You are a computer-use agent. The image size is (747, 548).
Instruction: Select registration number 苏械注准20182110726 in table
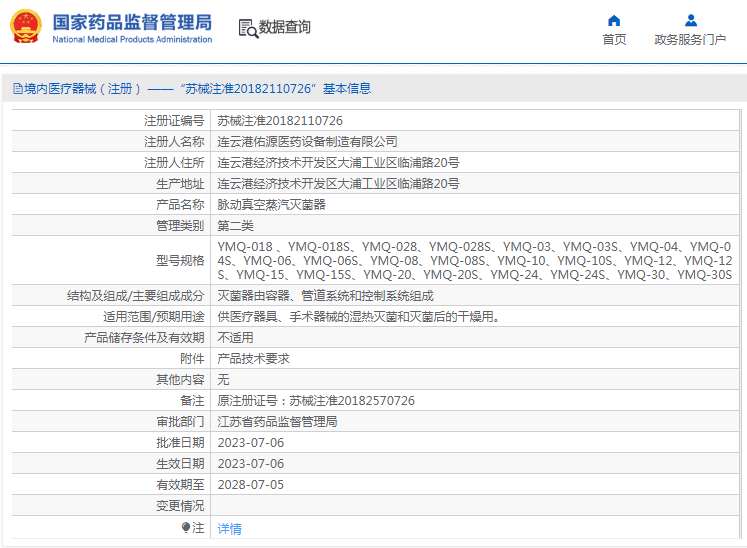pyautogui.click(x=280, y=121)
